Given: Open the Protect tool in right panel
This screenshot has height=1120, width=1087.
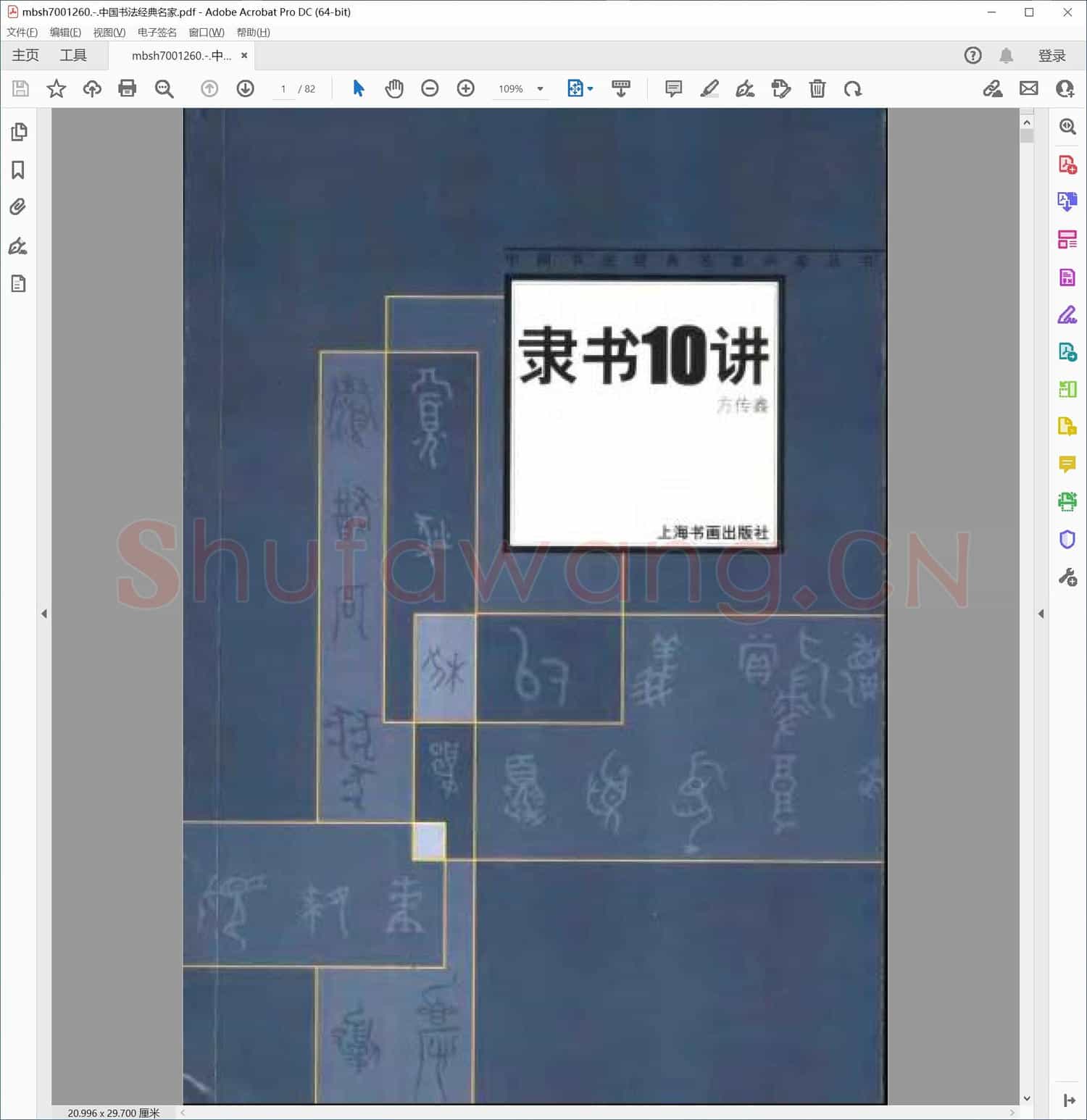Looking at the screenshot, I should (x=1067, y=539).
